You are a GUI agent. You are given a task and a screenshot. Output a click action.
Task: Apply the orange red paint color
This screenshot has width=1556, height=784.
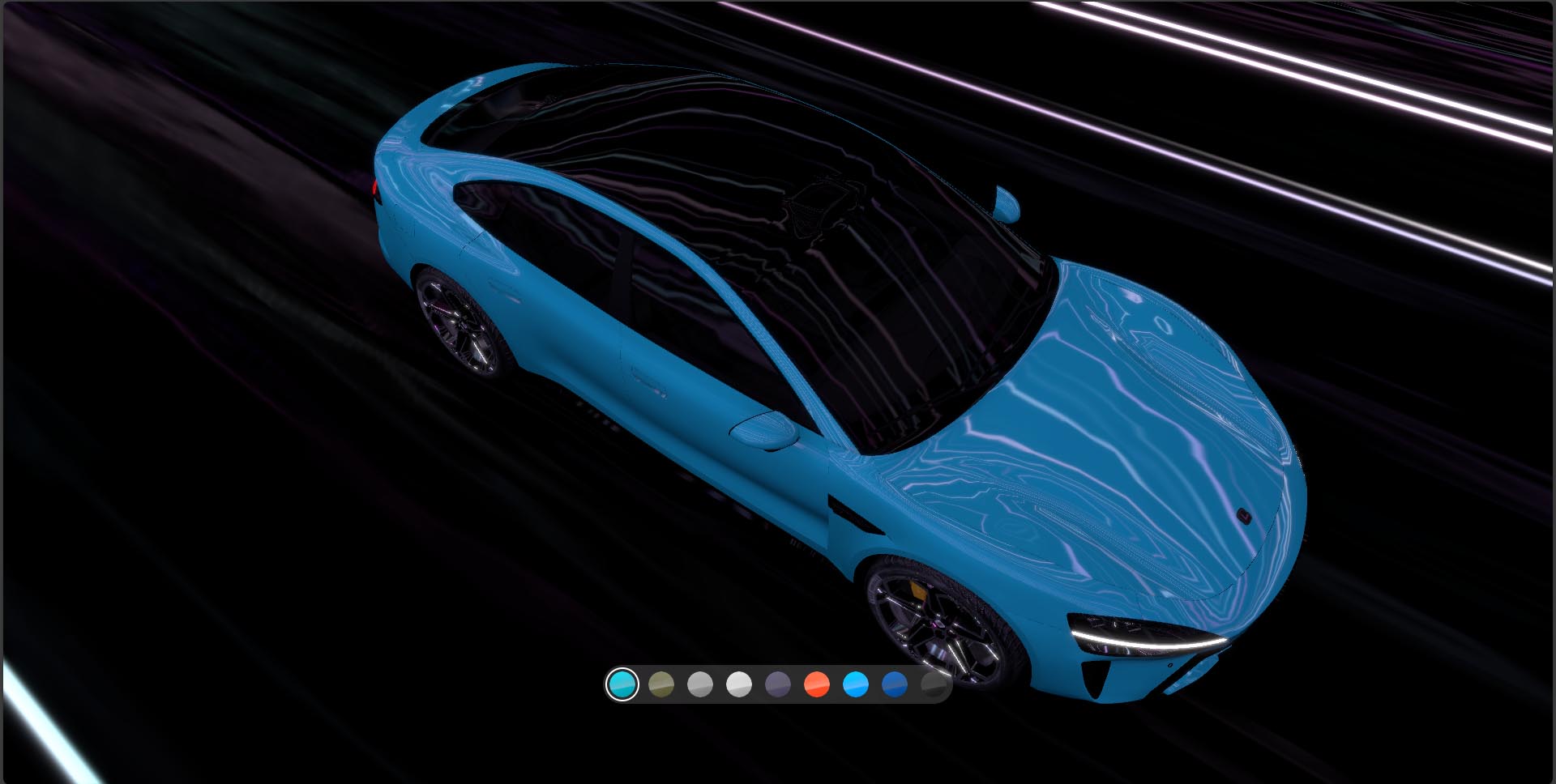click(817, 684)
